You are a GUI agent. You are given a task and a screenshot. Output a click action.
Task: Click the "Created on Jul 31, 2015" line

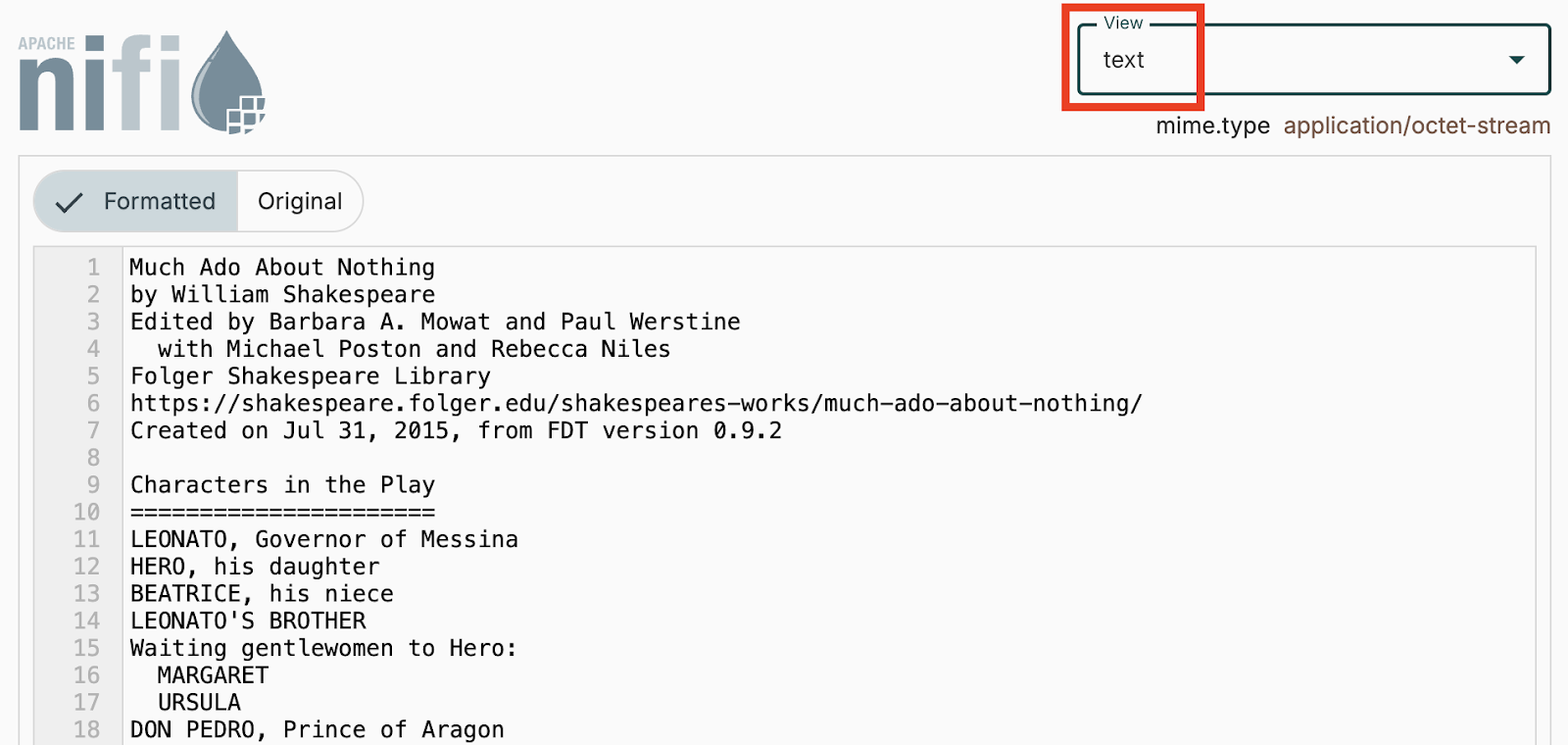pos(456,431)
